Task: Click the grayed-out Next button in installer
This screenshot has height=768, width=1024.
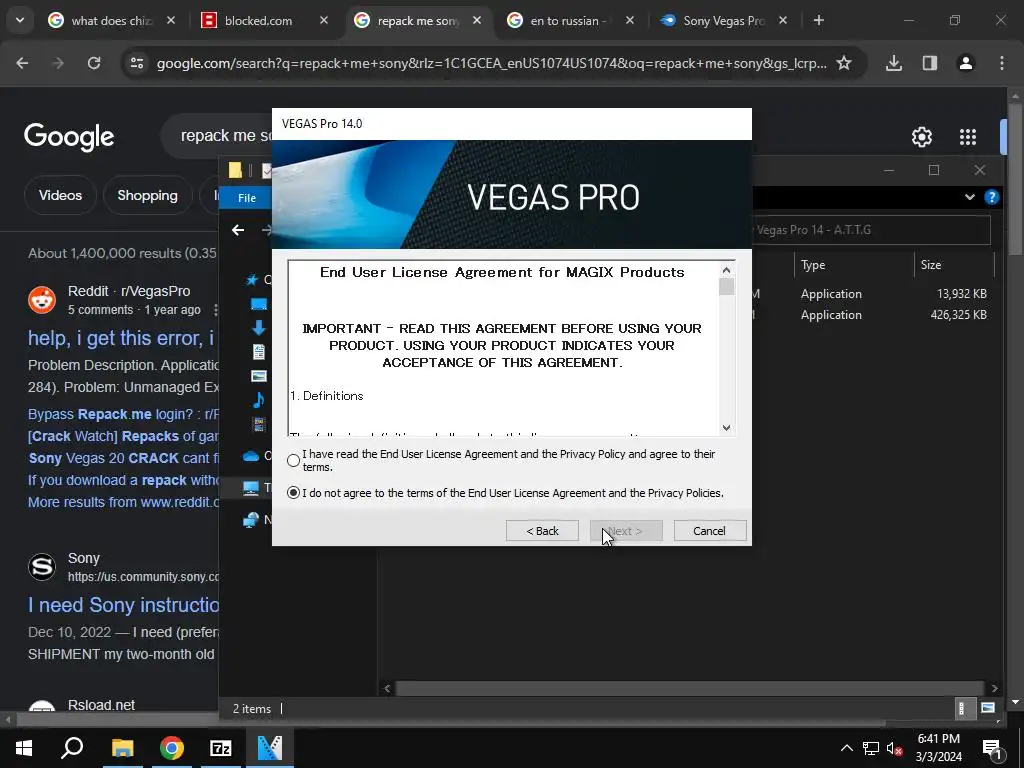Action: [626, 531]
